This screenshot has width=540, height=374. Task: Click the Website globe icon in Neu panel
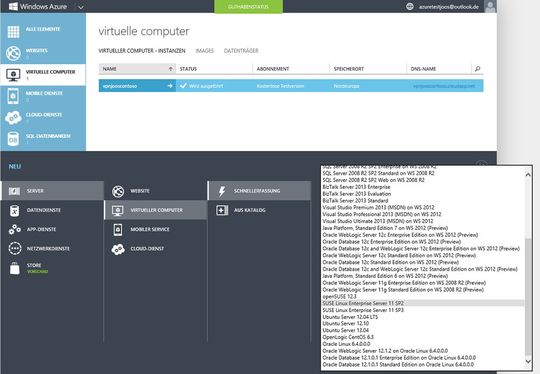pyautogui.click(x=118, y=191)
